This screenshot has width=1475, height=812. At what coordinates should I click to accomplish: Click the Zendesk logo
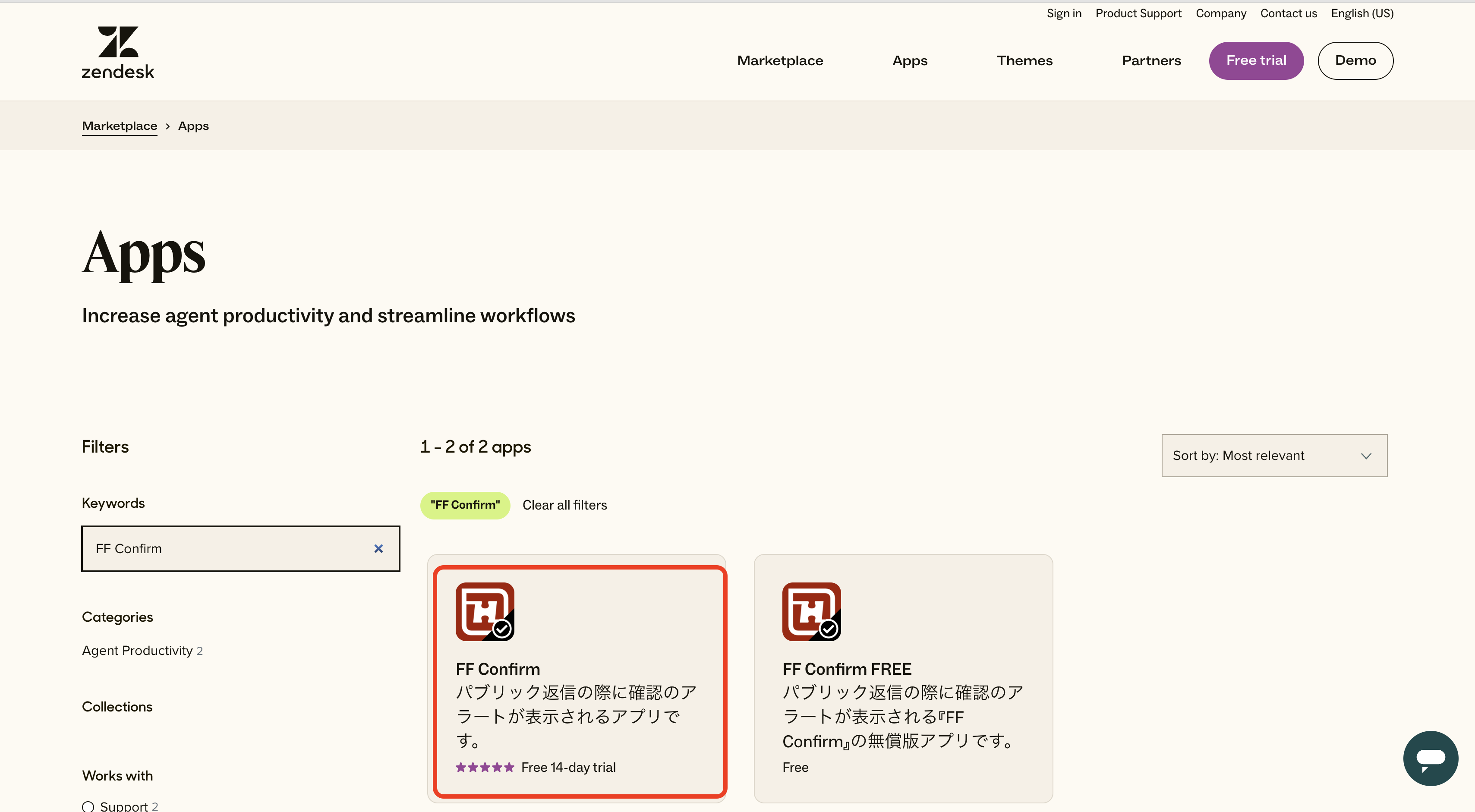(x=118, y=53)
